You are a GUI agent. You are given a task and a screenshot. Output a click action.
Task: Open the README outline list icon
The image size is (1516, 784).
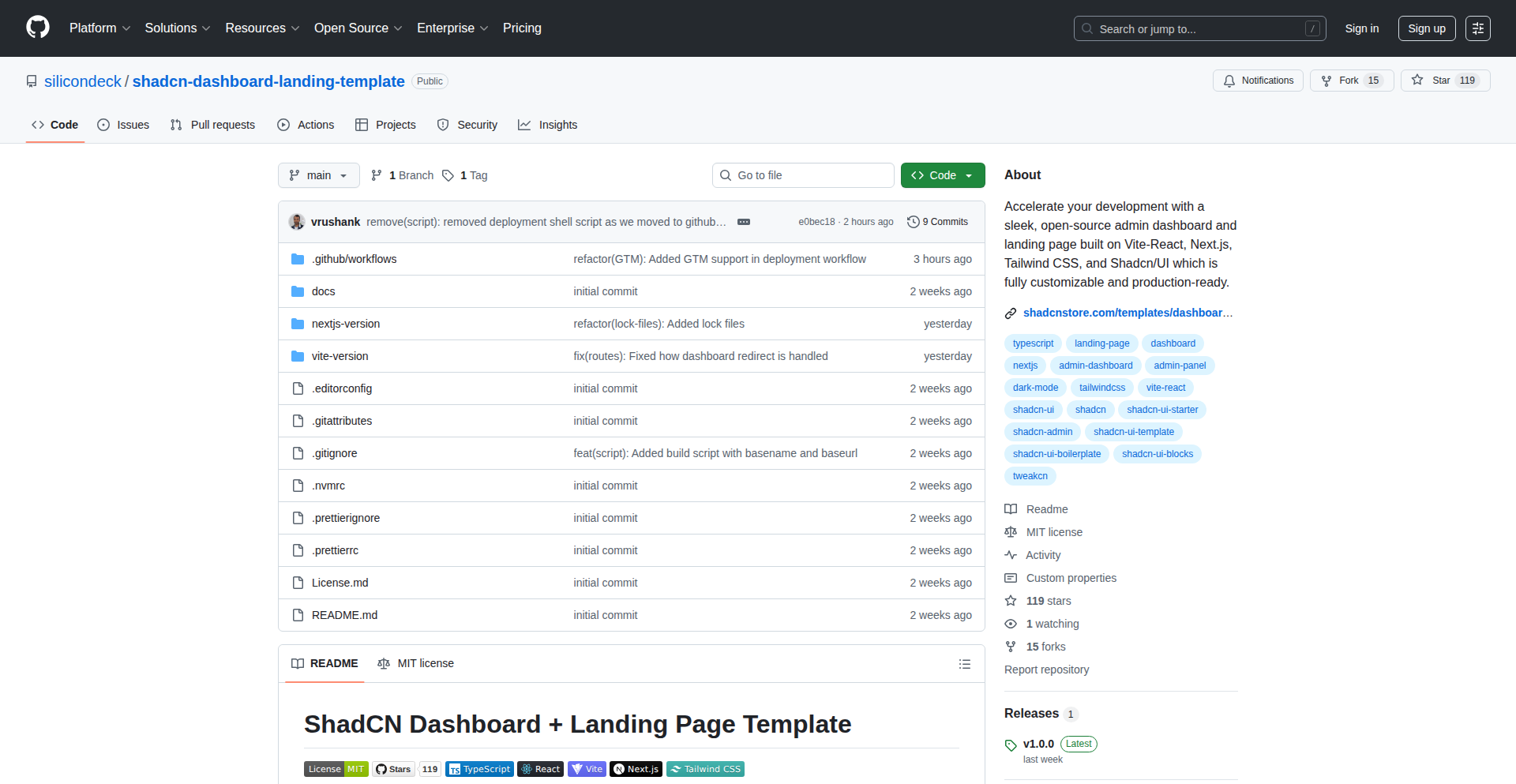pyautogui.click(x=965, y=664)
